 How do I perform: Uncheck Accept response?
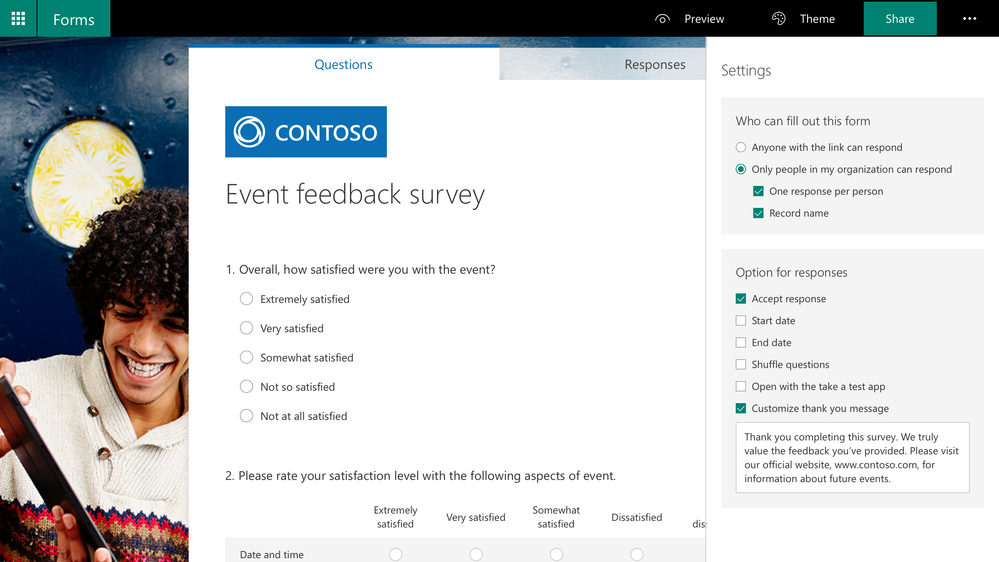click(740, 299)
